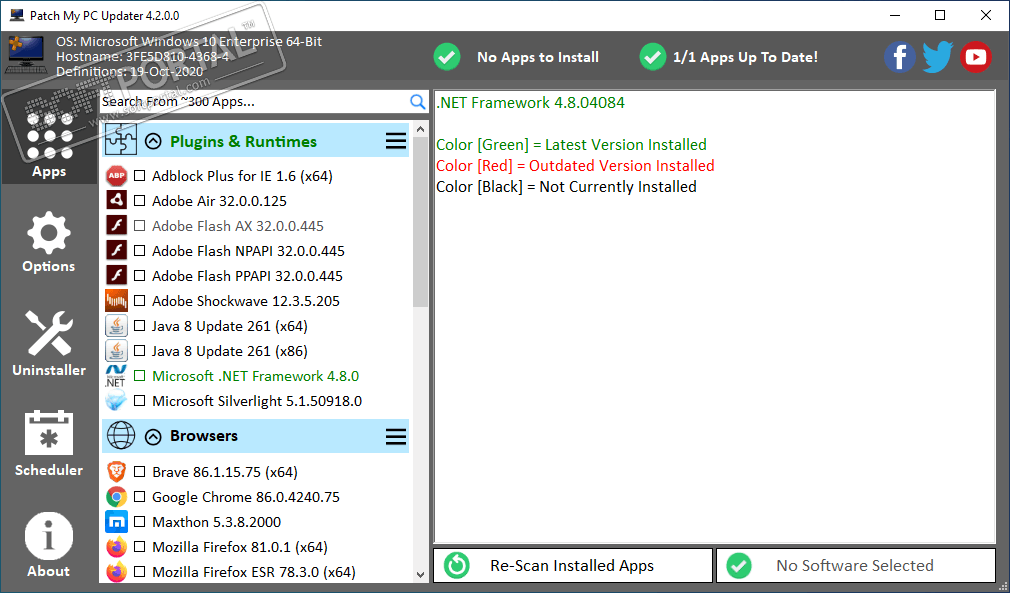The width and height of the screenshot is (1010, 593).
Task: Click the Mozilla Firefox 81.0.1 icon
Action: point(117,547)
